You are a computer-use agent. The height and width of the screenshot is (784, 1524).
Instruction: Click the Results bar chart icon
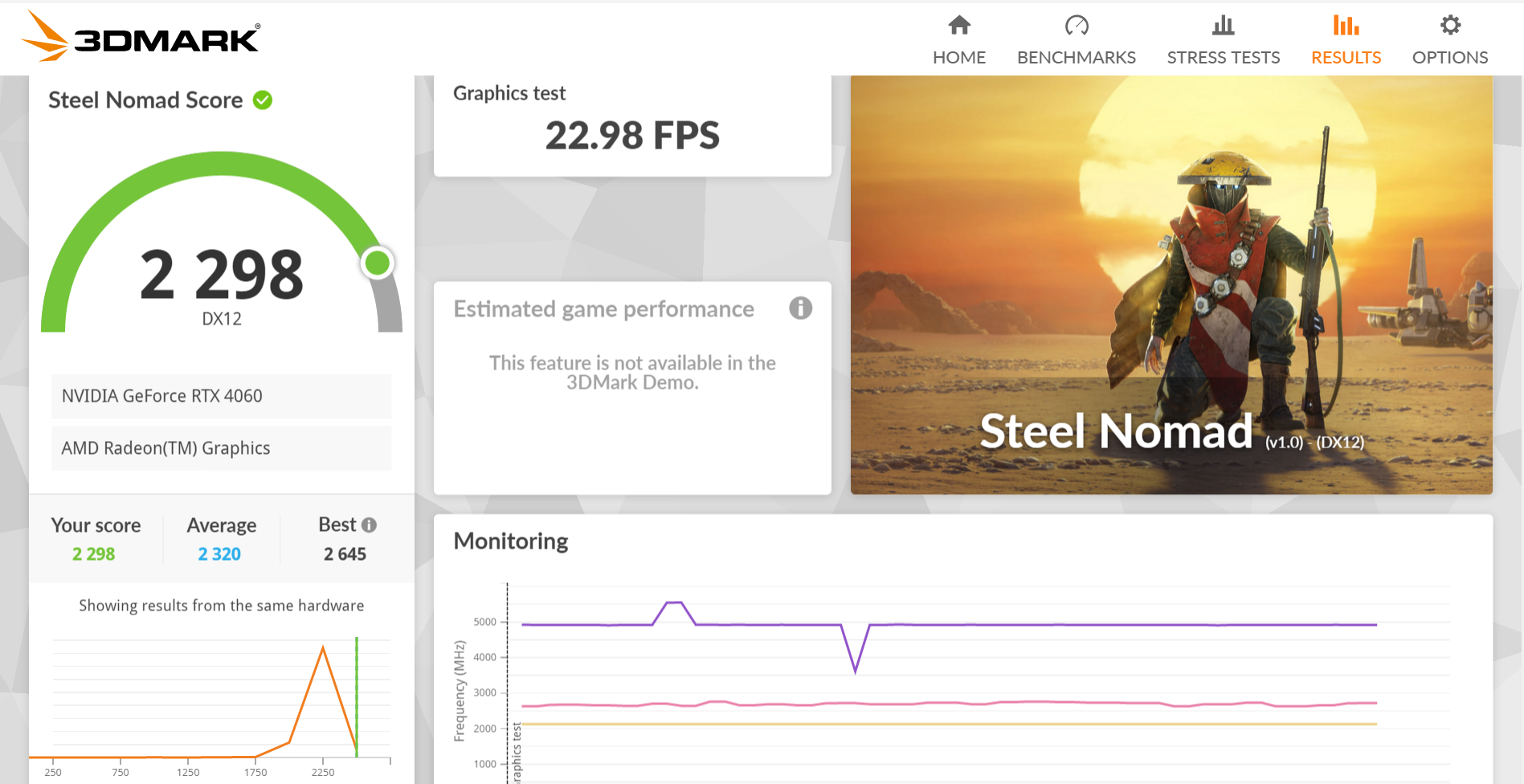coord(1346,26)
